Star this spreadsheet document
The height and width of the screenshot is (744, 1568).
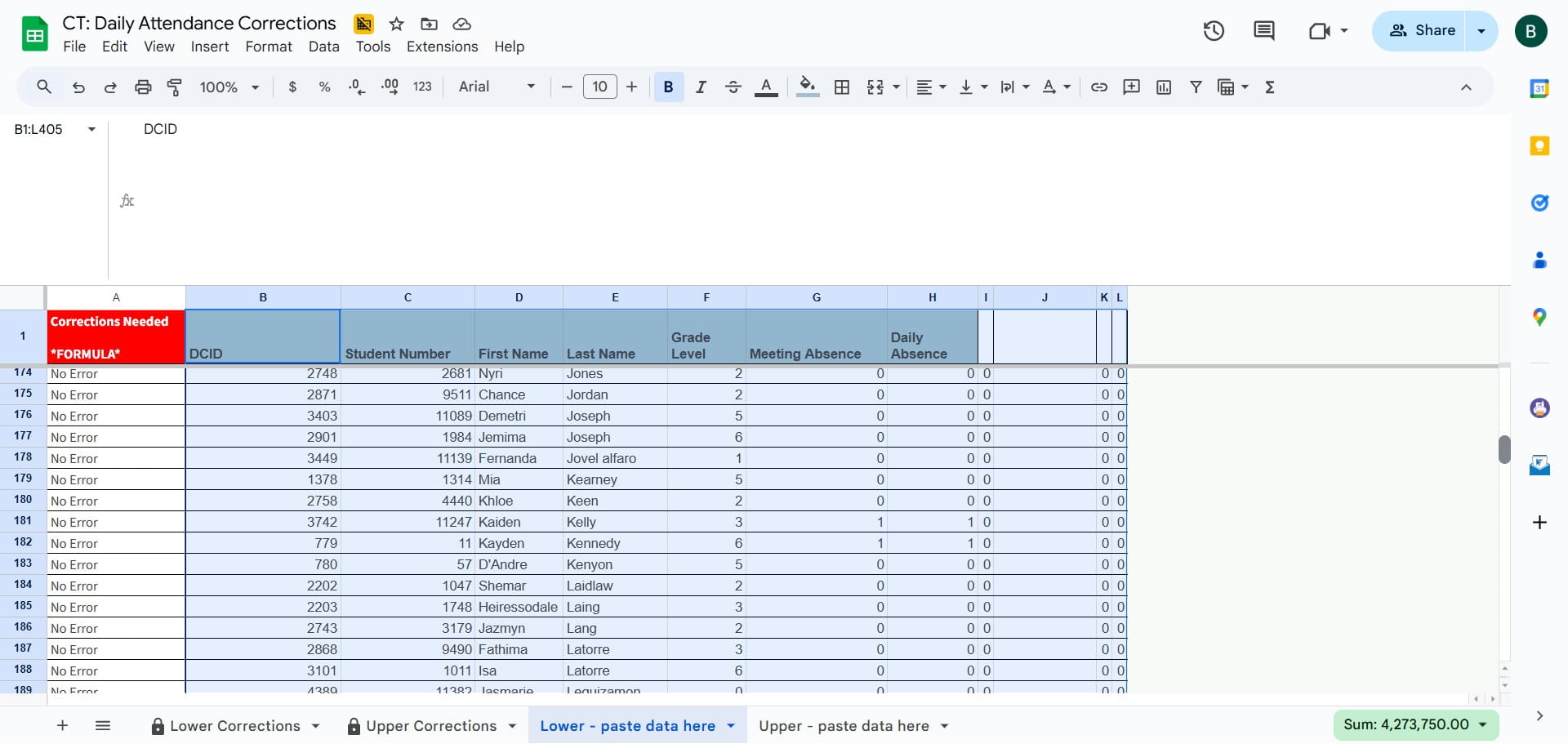coord(397,24)
